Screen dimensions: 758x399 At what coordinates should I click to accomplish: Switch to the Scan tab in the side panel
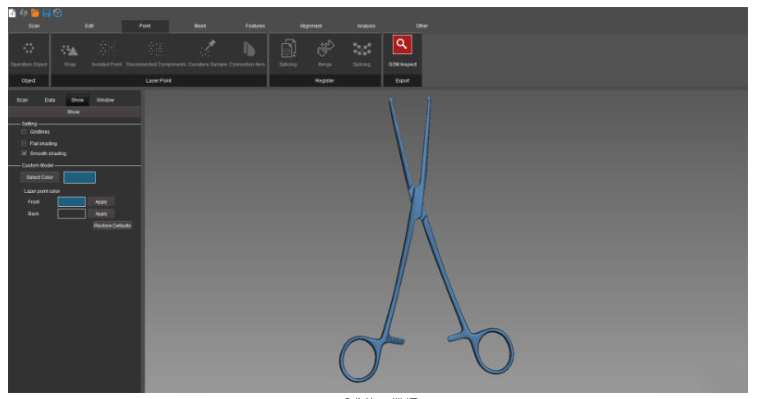(22, 100)
